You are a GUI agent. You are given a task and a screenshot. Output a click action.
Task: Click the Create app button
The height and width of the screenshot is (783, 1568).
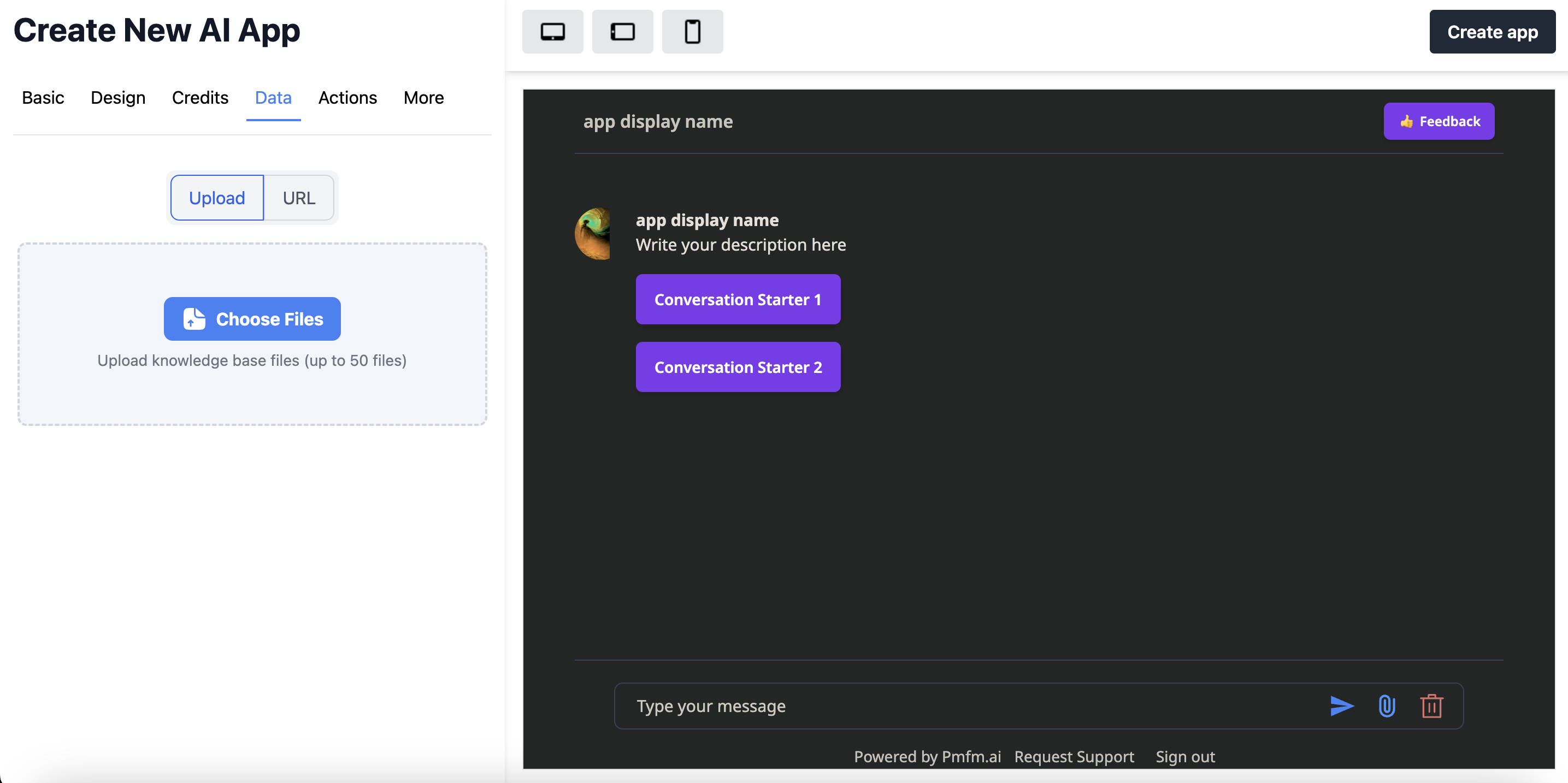point(1493,31)
